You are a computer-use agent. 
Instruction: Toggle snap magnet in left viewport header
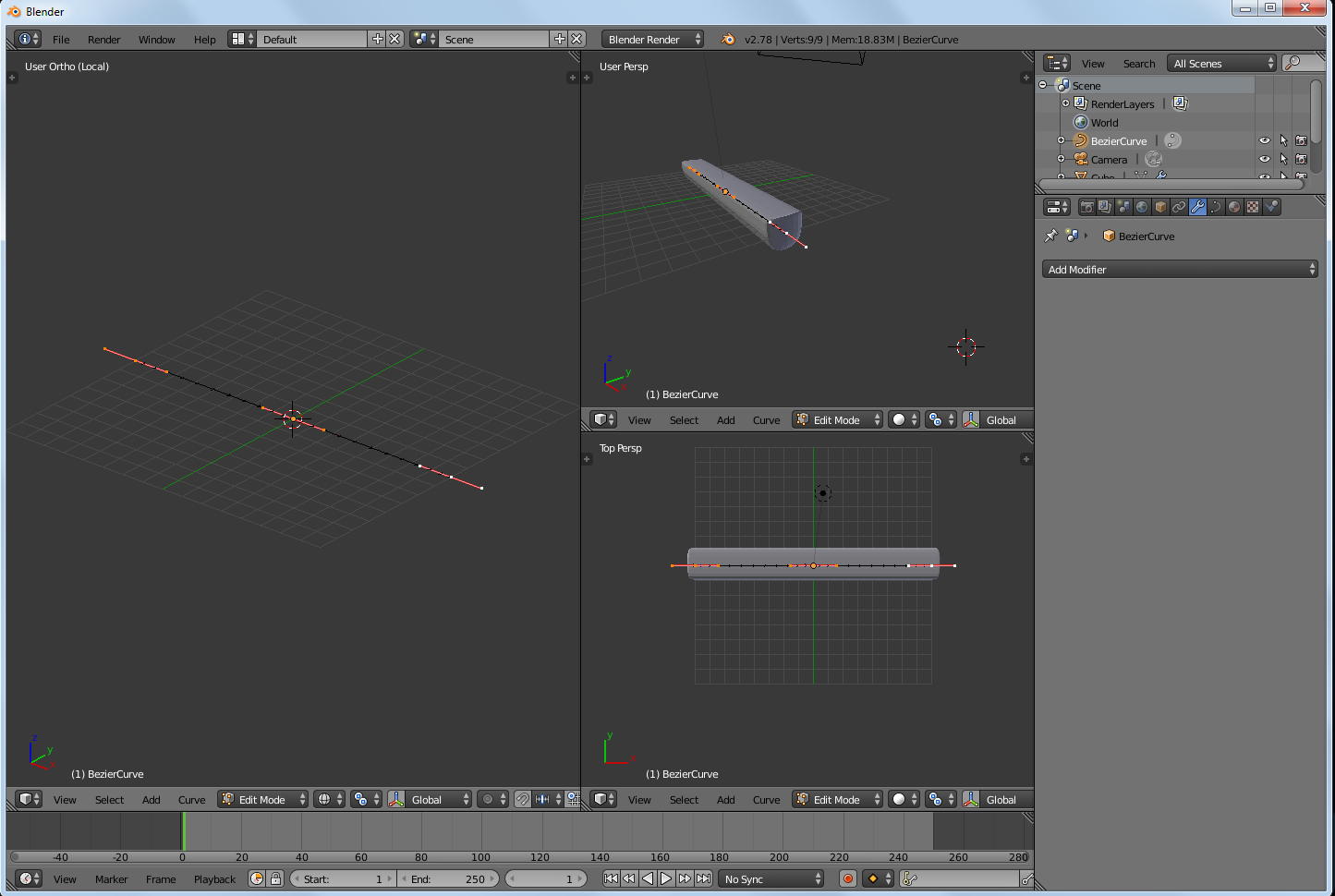click(522, 799)
